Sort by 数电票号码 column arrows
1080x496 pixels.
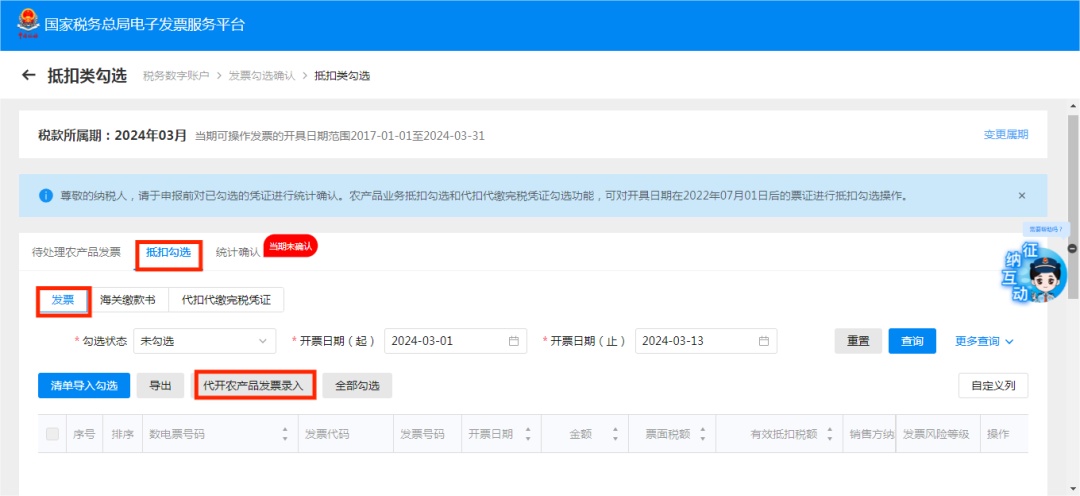[284, 434]
